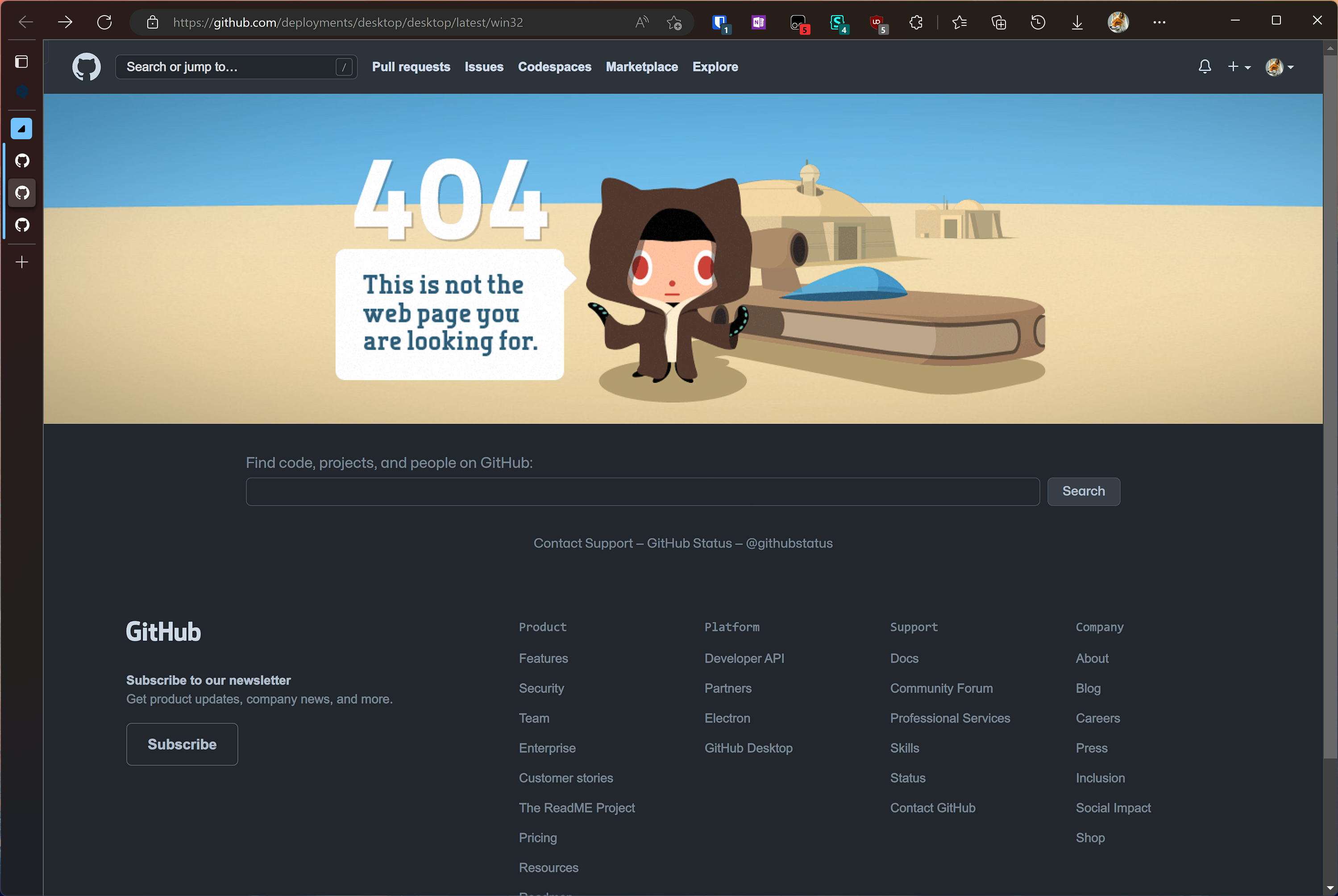Open the uBlock Origin extension icon

coord(877,24)
